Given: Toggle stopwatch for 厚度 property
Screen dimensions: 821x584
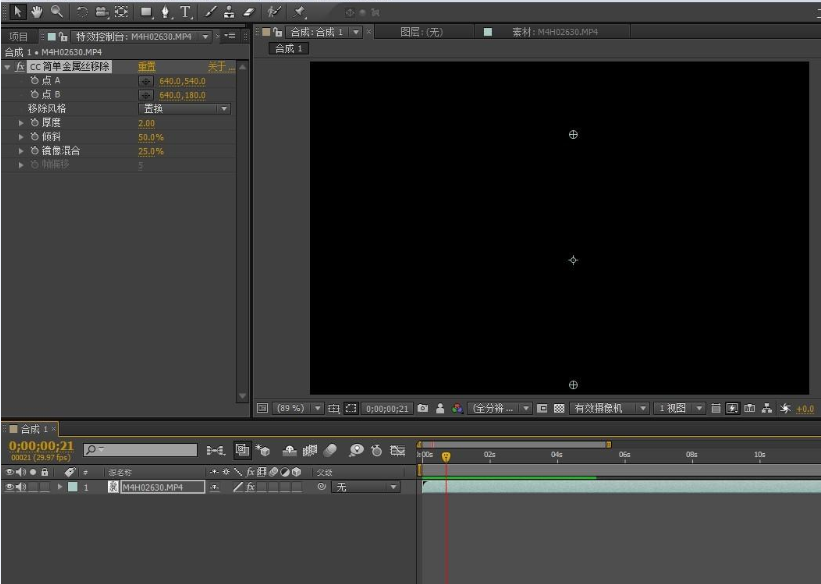Looking at the screenshot, I should 35,123.
